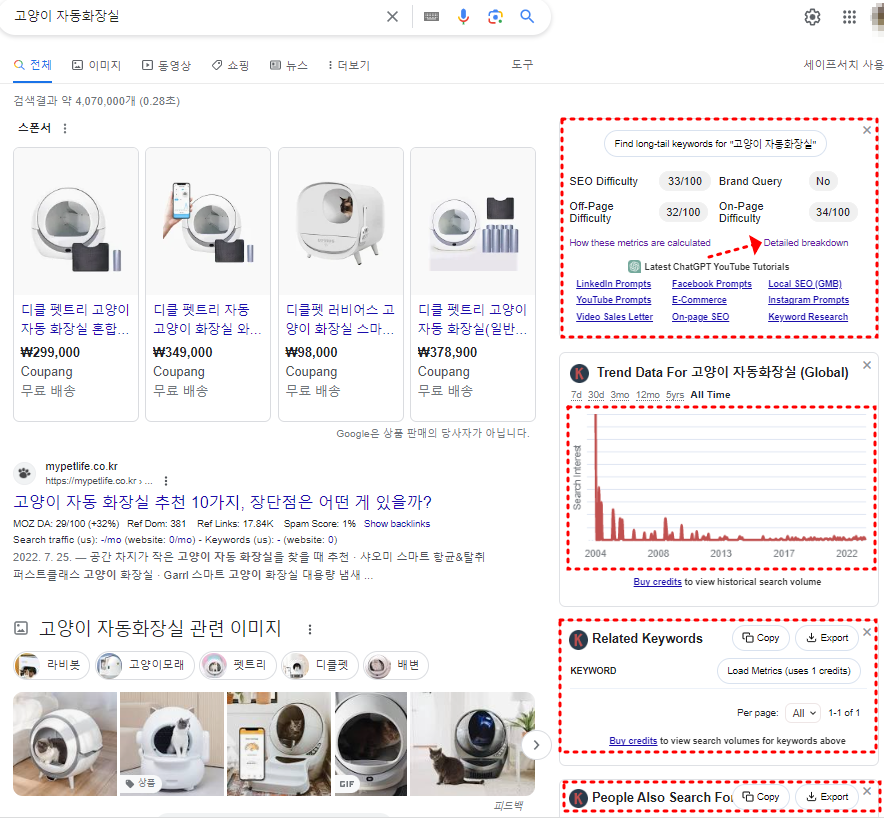Screen dimensions: 884x820
Task: Click Load Metrics (uses 1 credits)
Action: point(789,671)
